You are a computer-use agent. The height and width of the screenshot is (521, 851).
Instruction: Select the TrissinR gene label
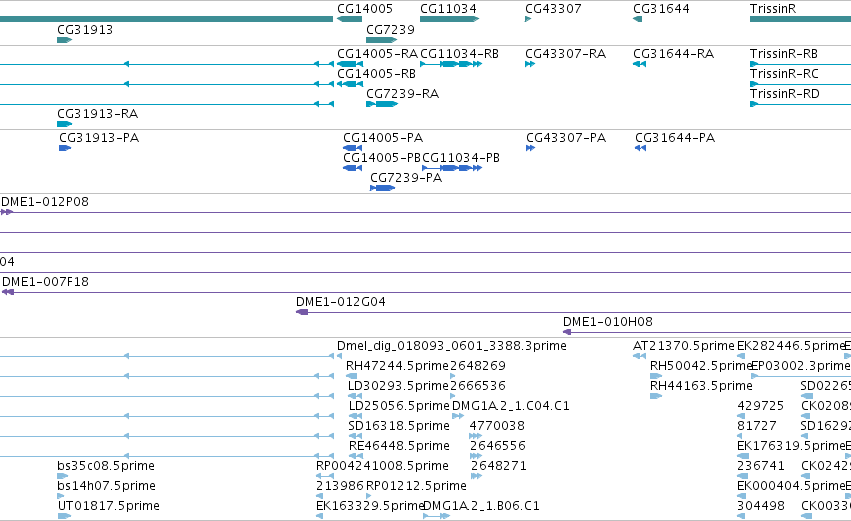click(773, 9)
